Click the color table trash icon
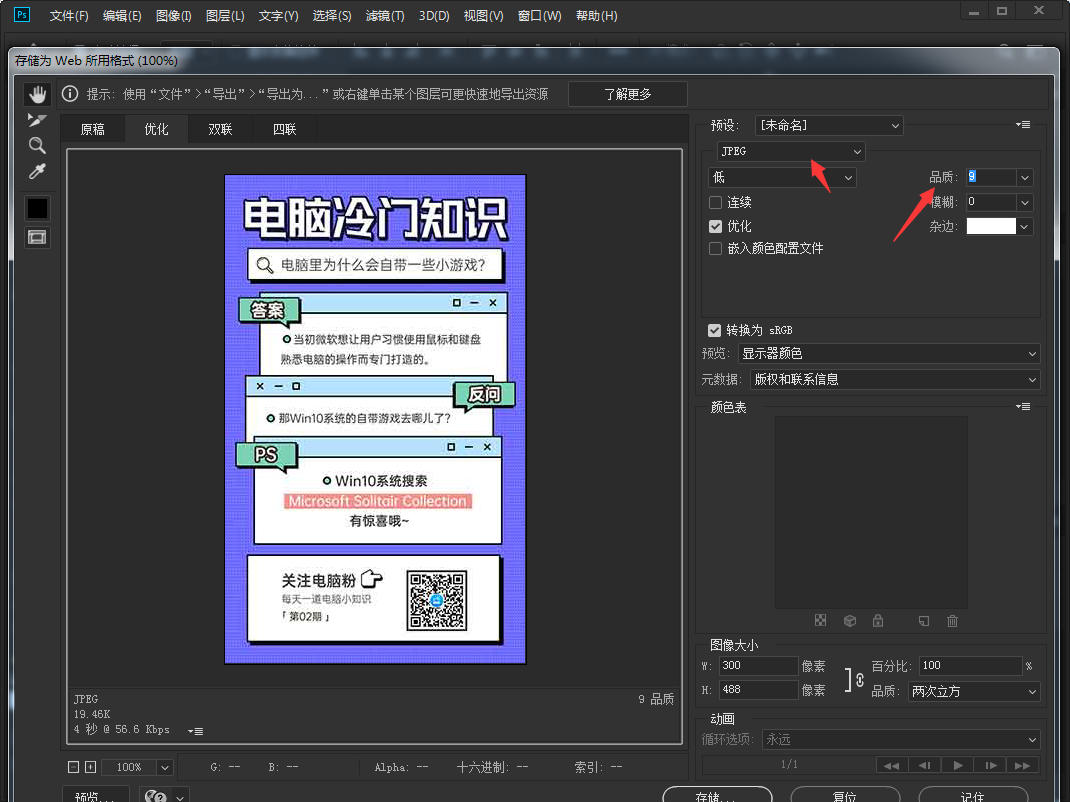Viewport: 1070px width, 802px height. click(952, 621)
